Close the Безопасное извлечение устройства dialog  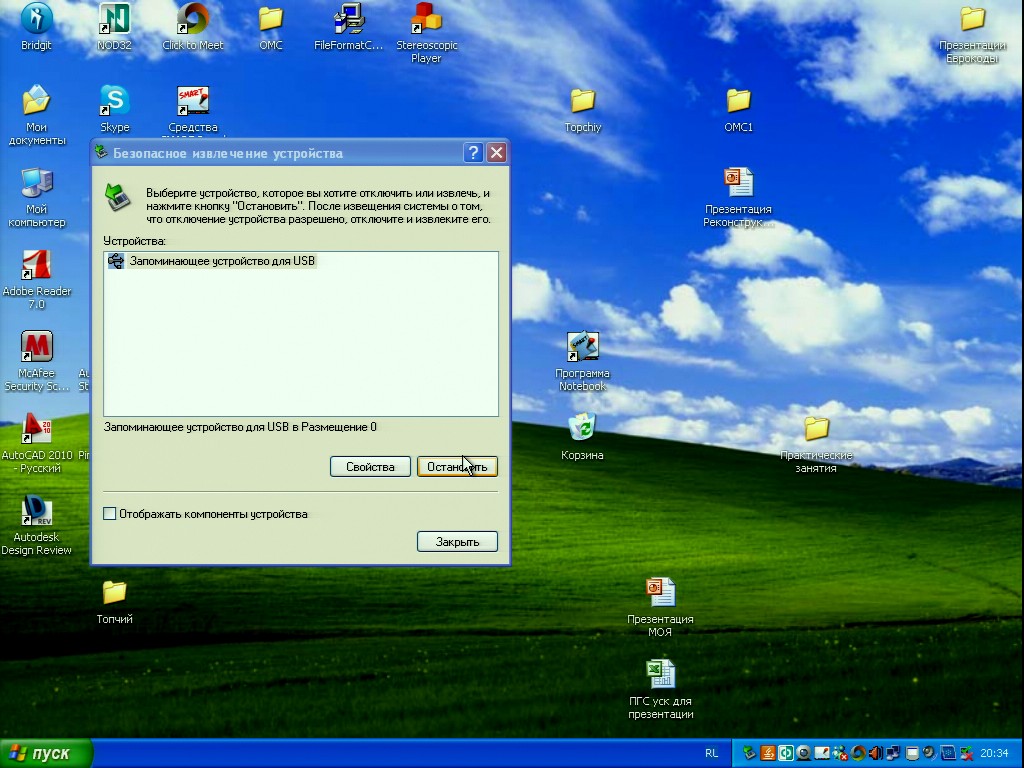point(496,153)
